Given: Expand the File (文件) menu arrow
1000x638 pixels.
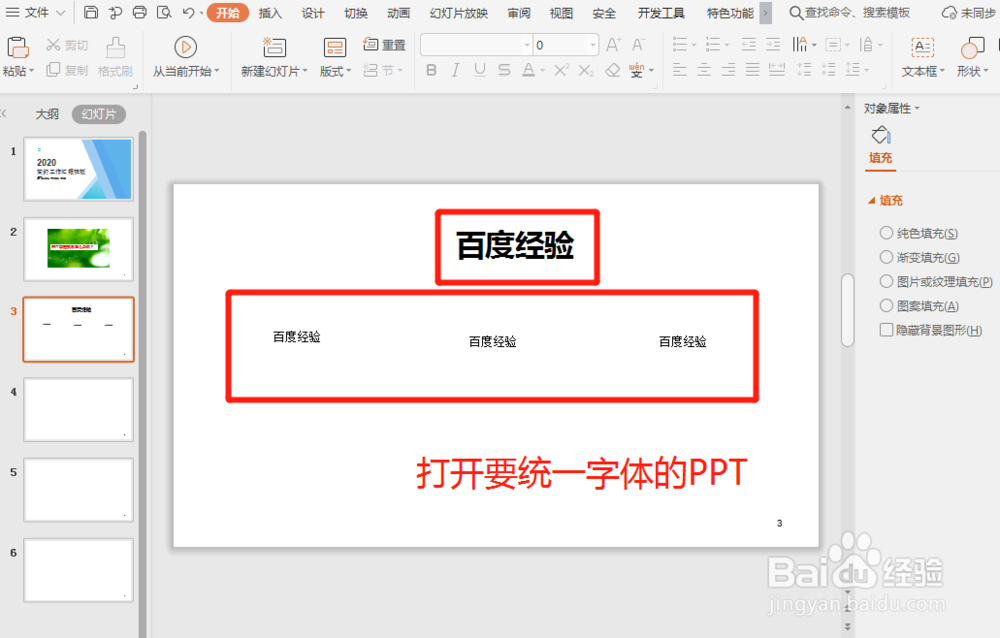Looking at the screenshot, I should click(x=61, y=12).
